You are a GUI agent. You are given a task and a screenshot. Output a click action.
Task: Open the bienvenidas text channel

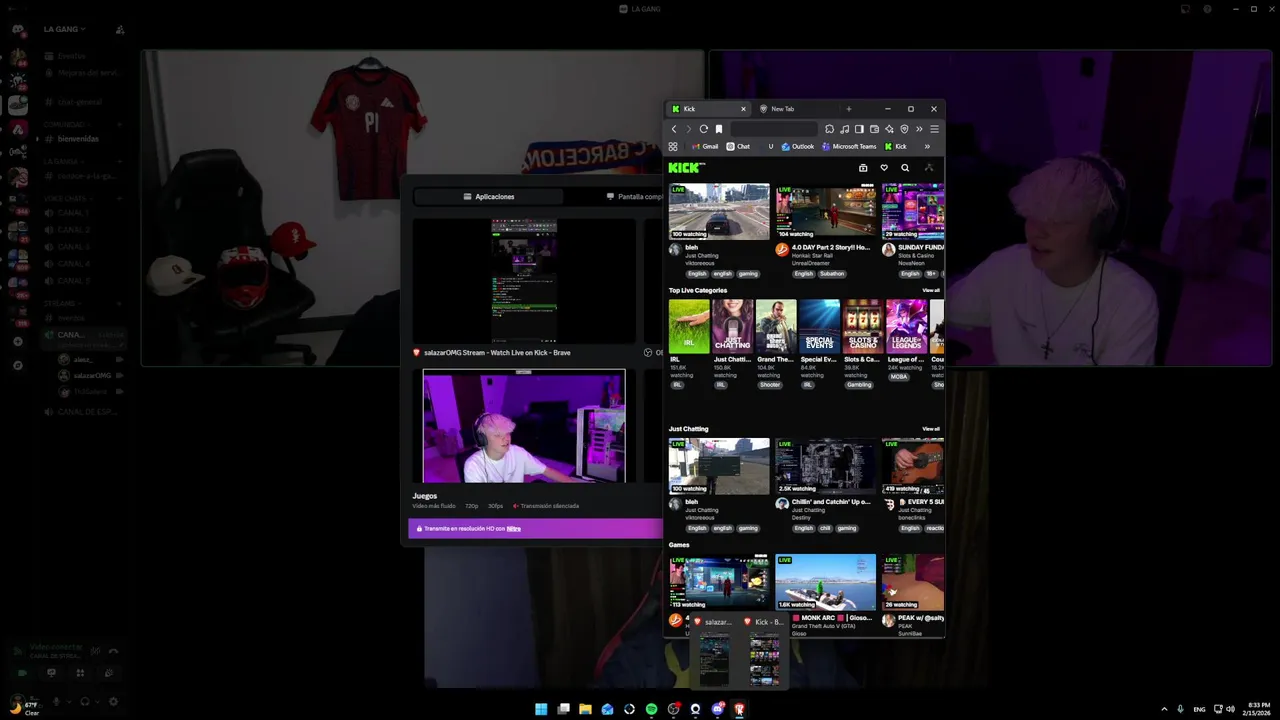[x=78, y=139]
